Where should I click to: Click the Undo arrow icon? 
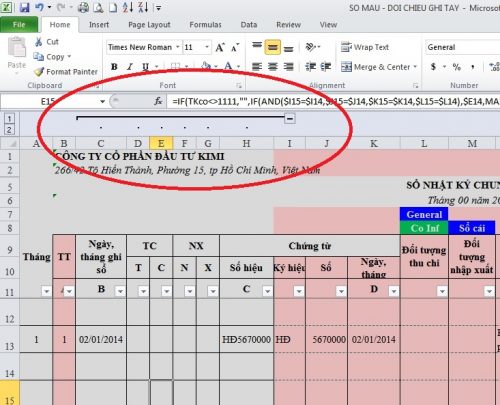pyautogui.click(x=39, y=7)
